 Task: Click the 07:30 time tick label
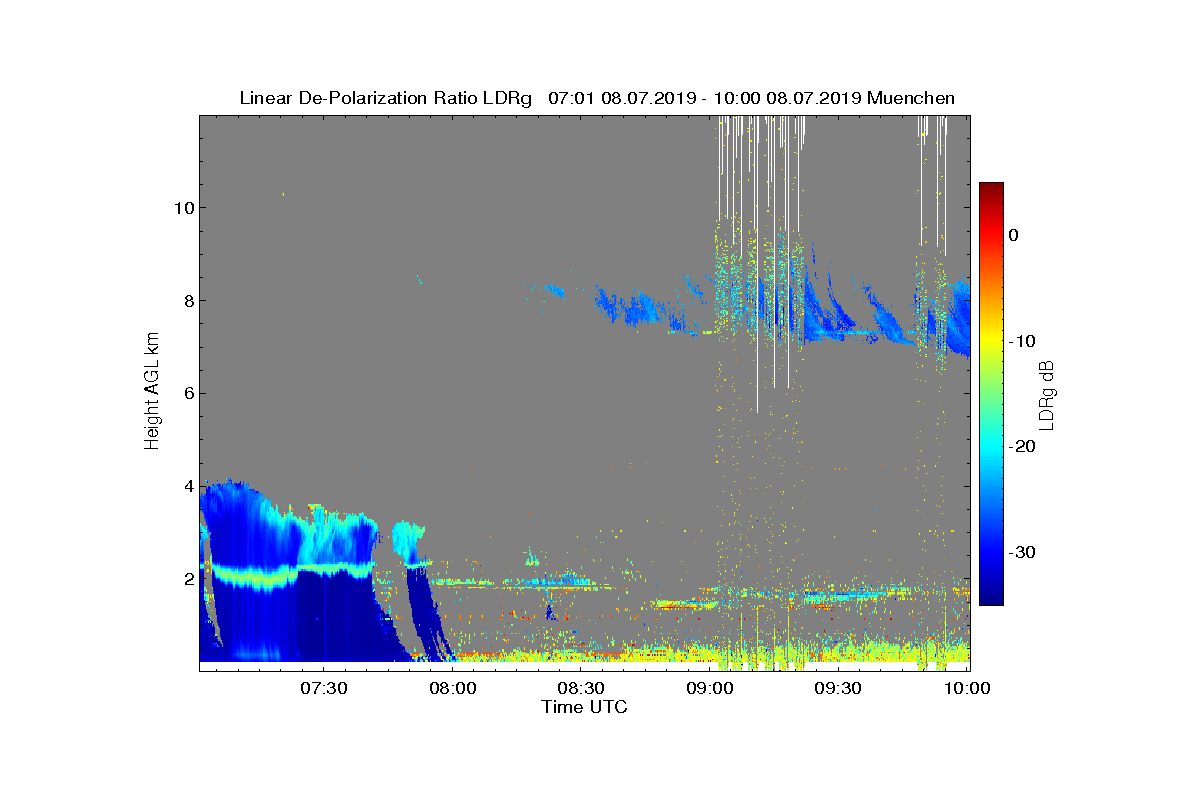[324, 688]
